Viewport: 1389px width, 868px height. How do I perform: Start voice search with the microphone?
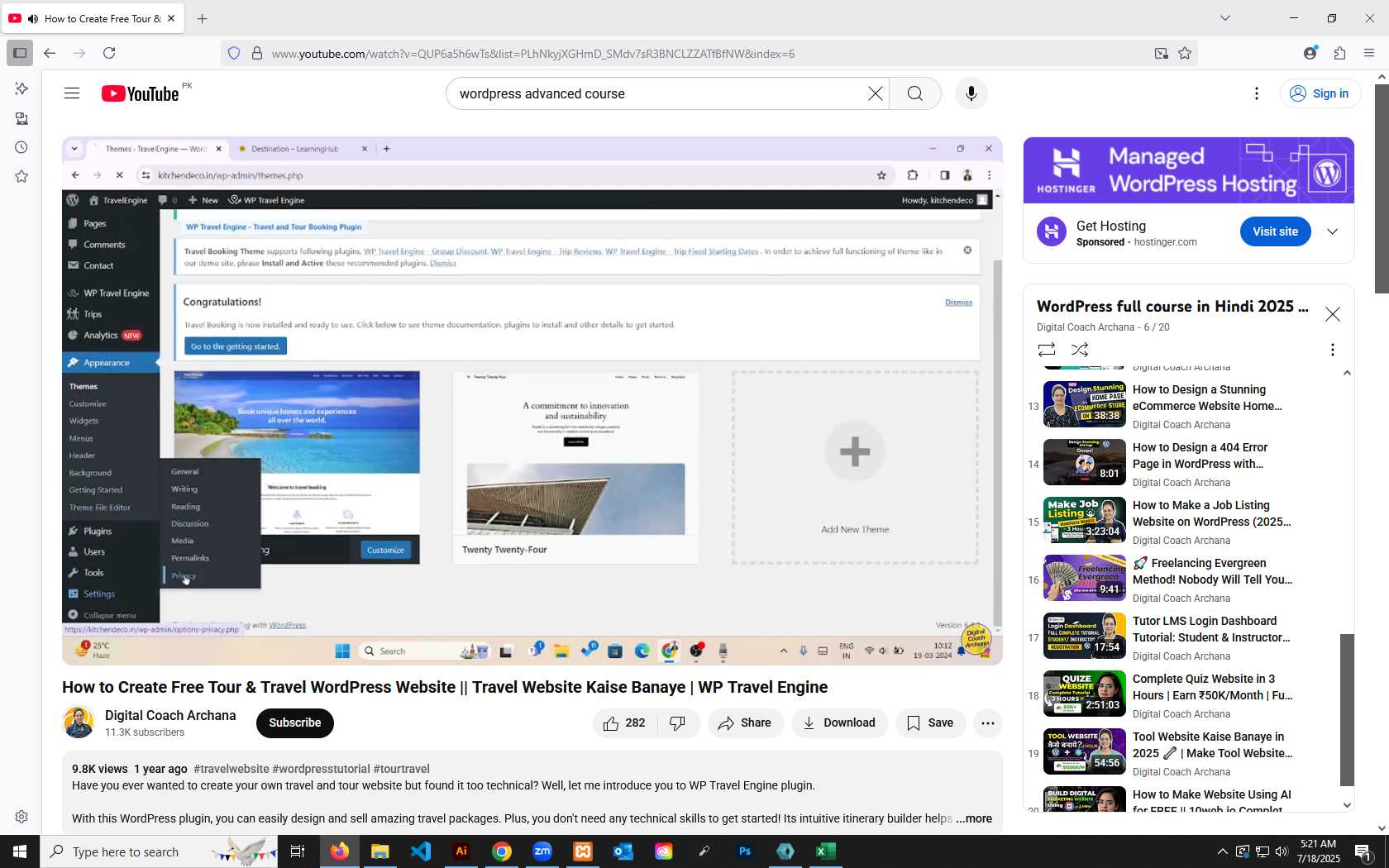pyautogui.click(x=971, y=93)
